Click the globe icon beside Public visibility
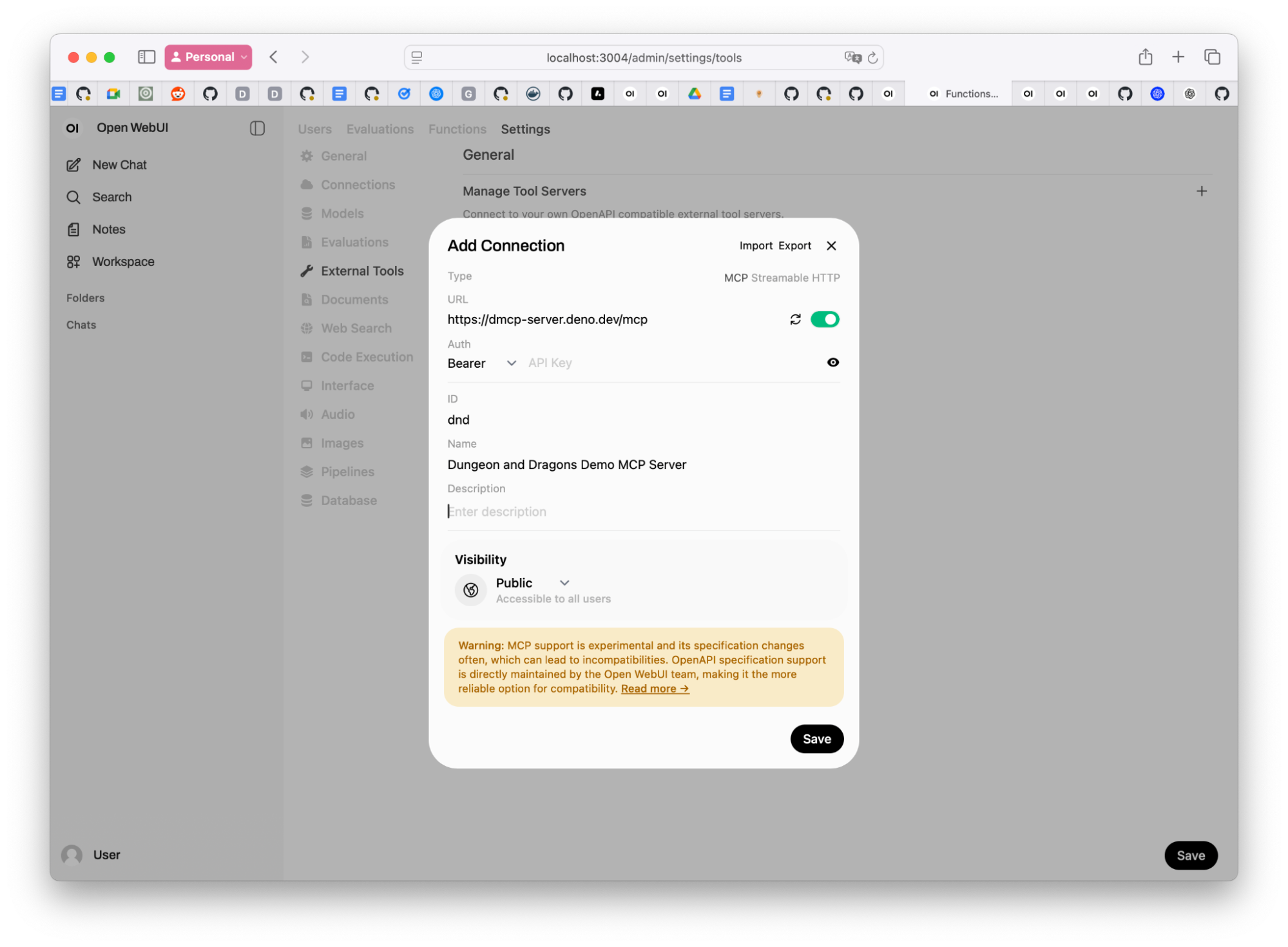Viewport: 1288px width, 947px height. [x=471, y=589]
